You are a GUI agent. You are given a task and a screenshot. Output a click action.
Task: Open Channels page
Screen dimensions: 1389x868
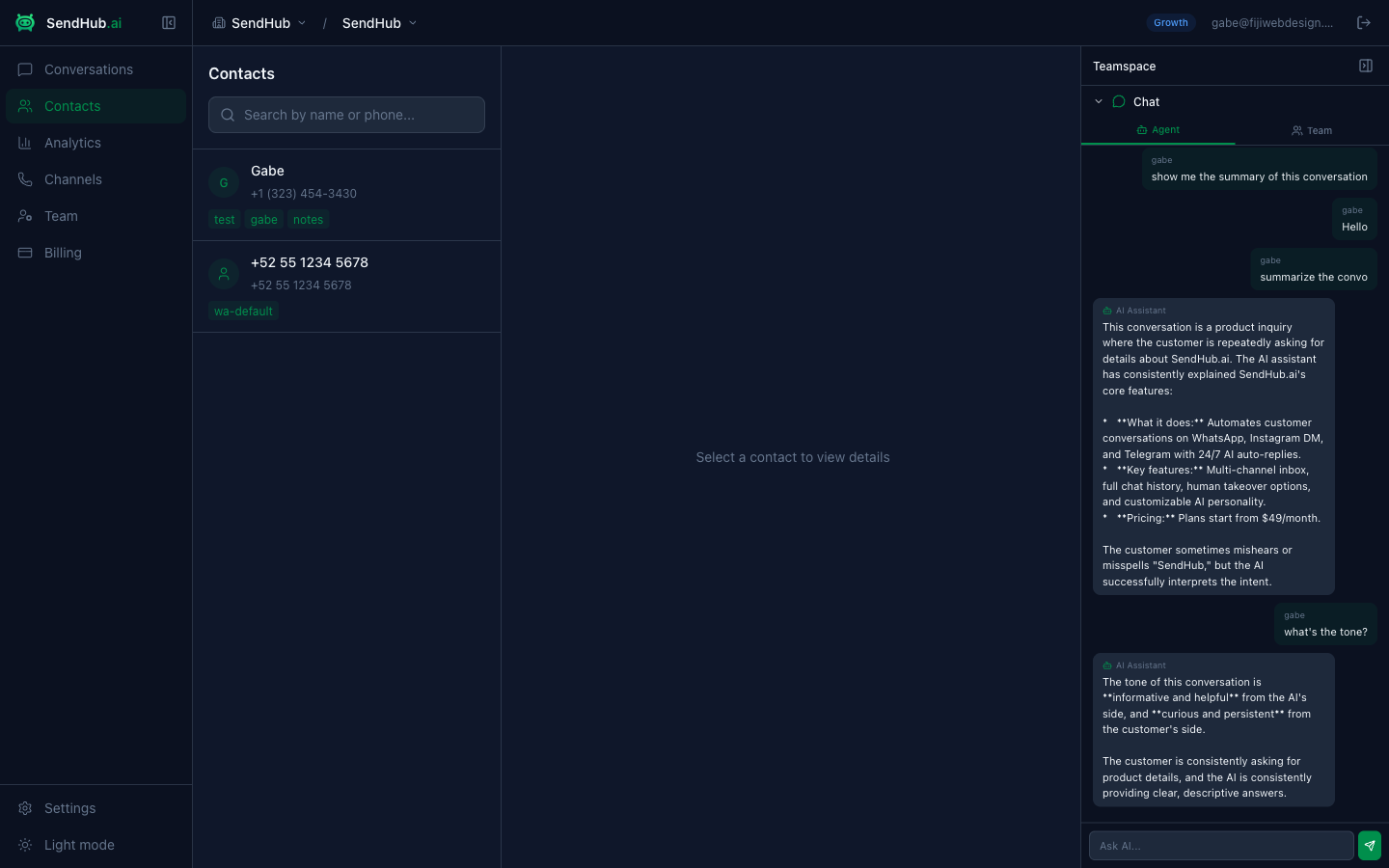(95, 179)
